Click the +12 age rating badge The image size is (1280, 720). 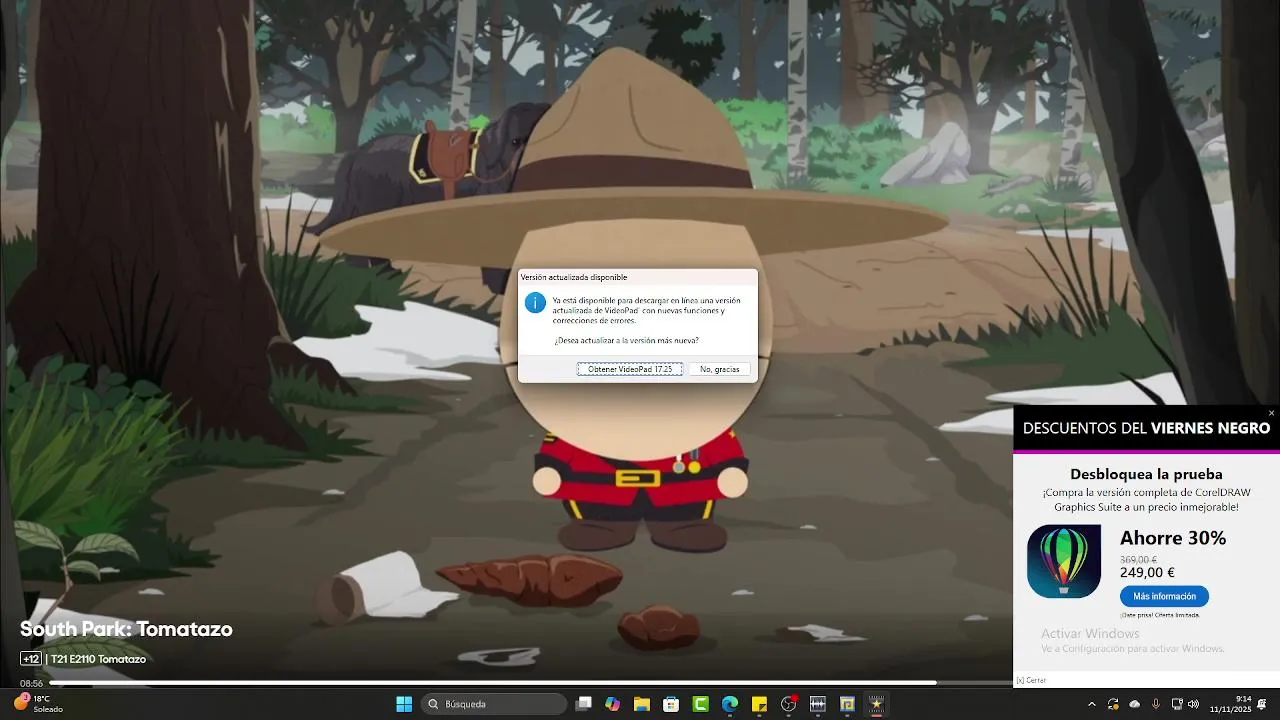coord(31,659)
